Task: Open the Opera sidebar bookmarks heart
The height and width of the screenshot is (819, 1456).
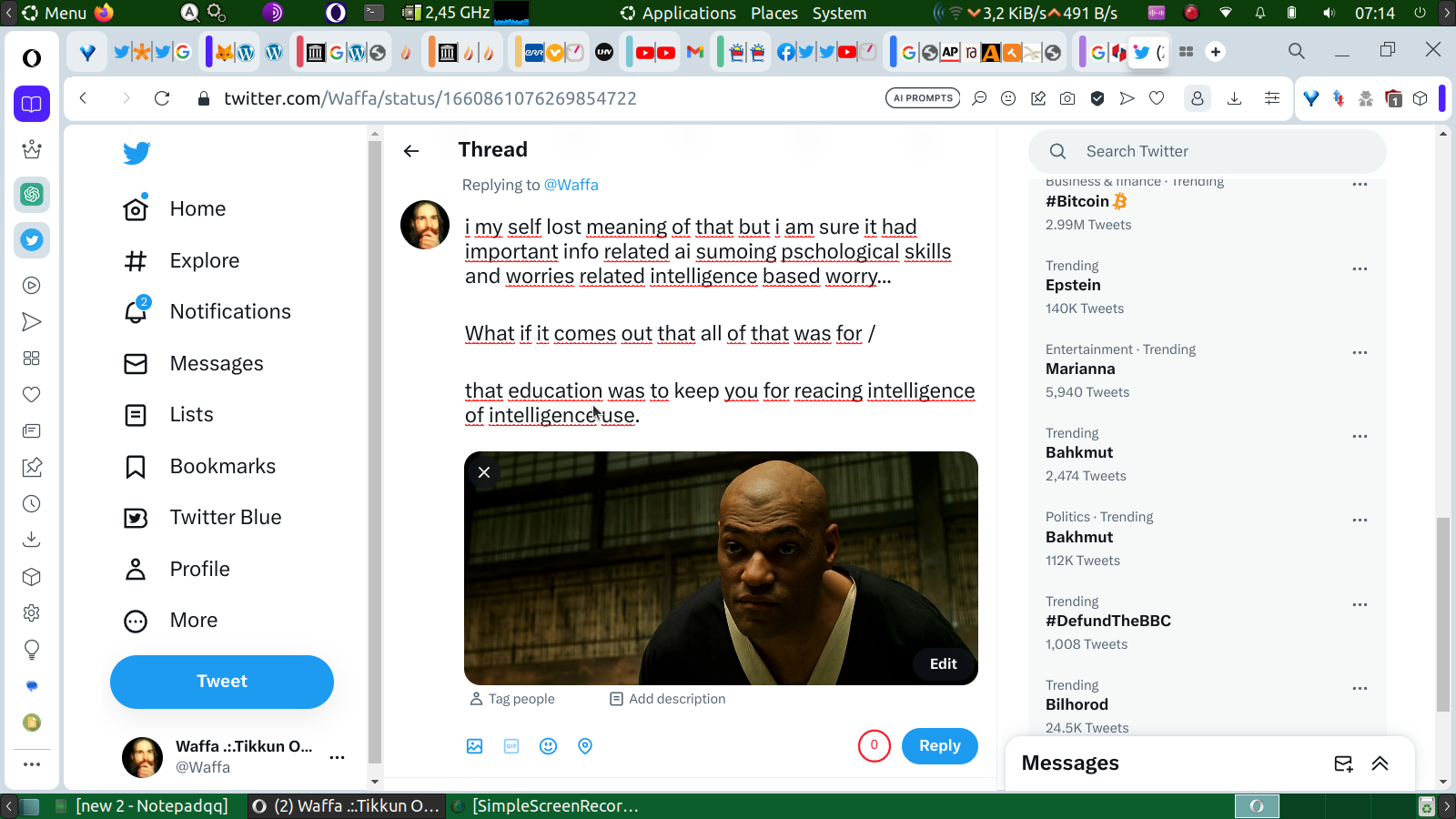Action: (x=32, y=394)
